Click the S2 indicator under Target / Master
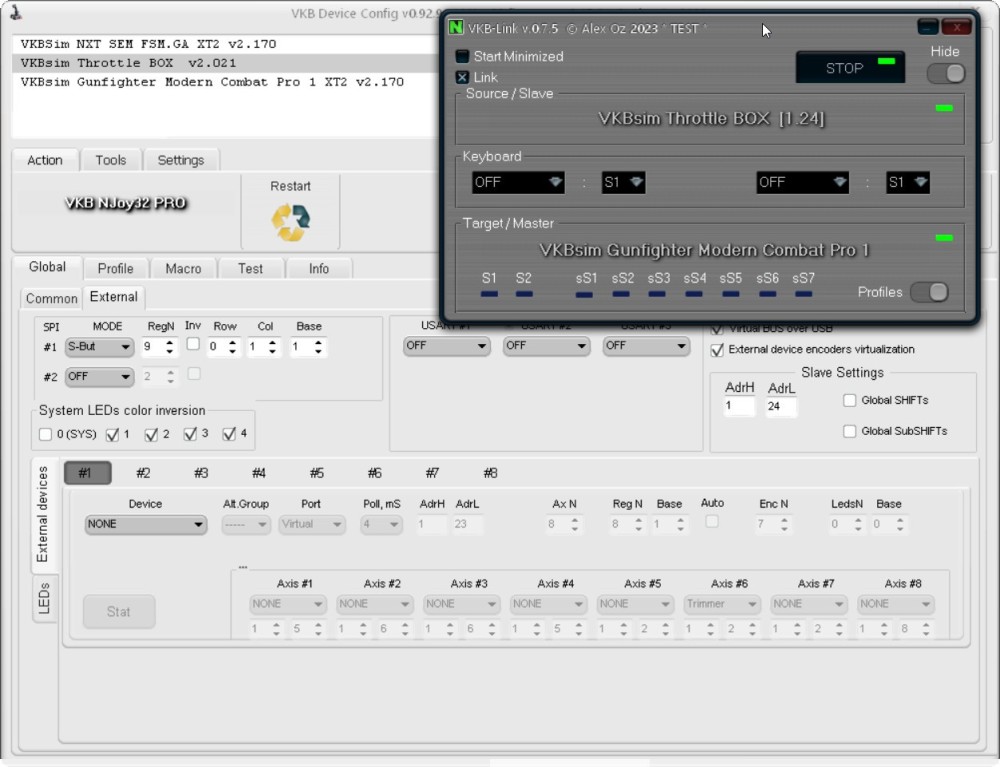Image resolution: width=1000 pixels, height=767 pixels. click(x=524, y=294)
